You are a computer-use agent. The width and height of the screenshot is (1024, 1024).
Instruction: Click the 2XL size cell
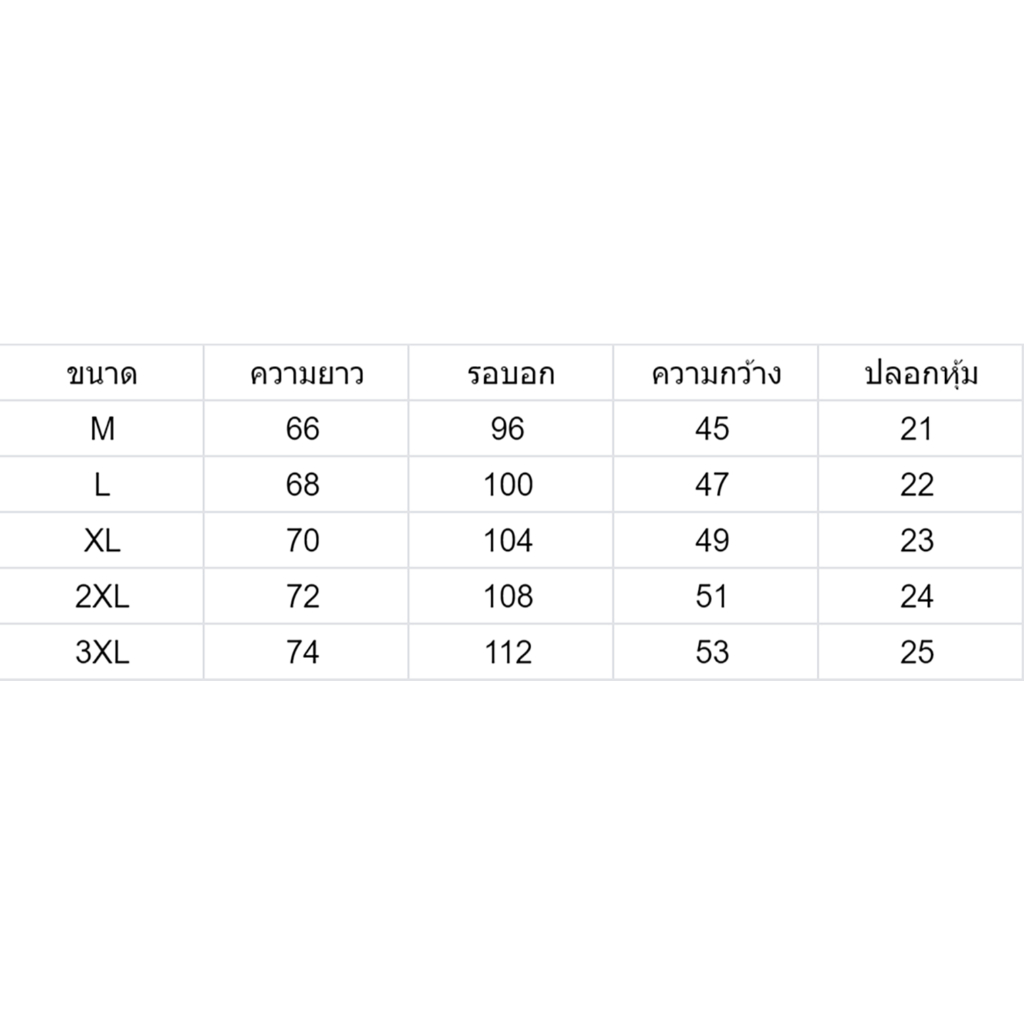102,596
